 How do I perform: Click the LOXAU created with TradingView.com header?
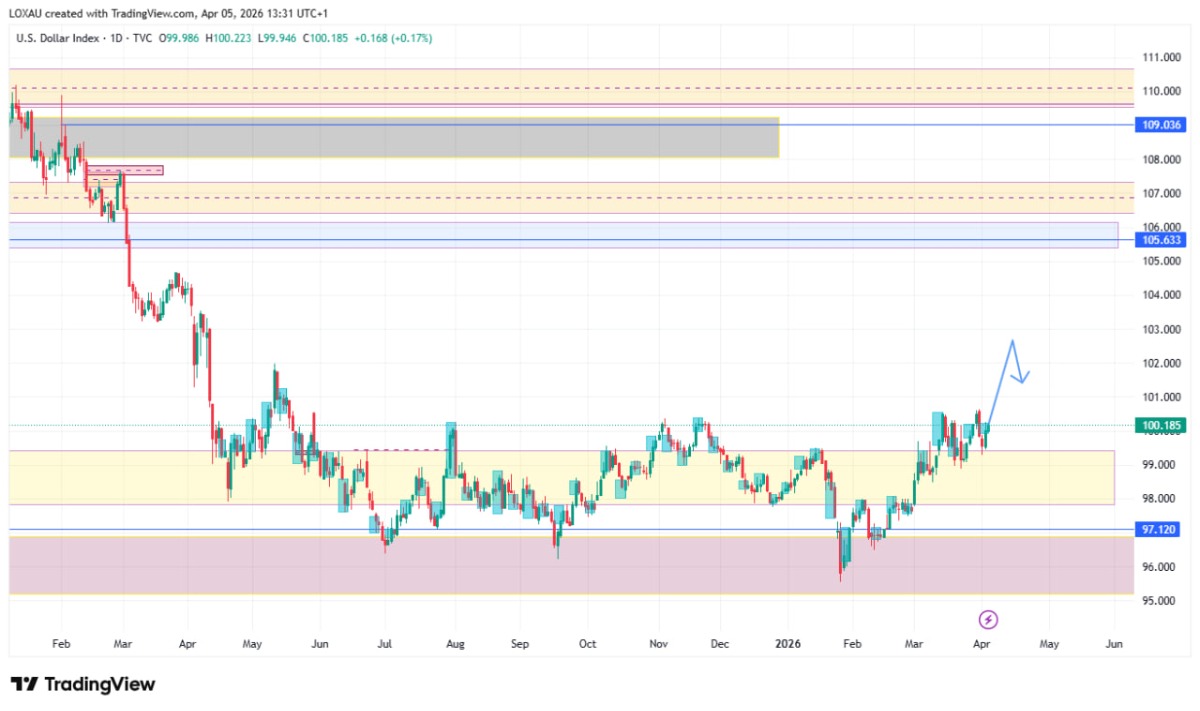[x=170, y=13]
